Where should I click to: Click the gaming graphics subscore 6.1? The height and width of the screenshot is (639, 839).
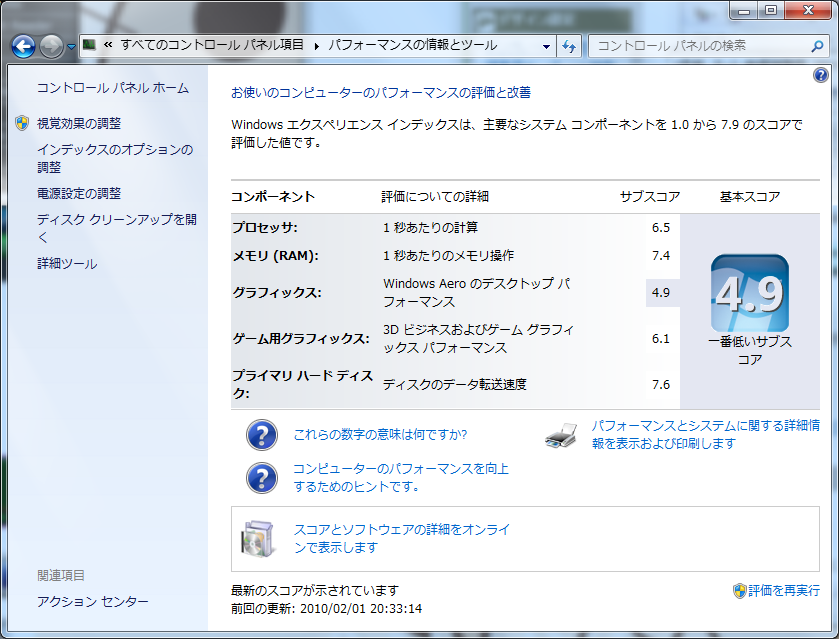tap(661, 339)
